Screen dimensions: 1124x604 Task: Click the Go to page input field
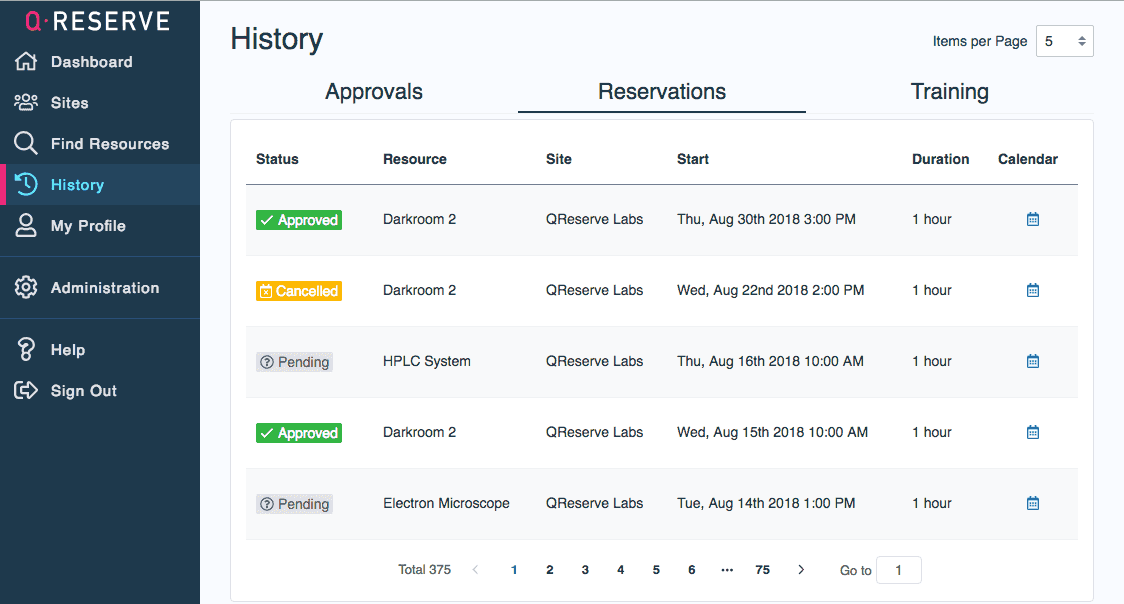898,570
